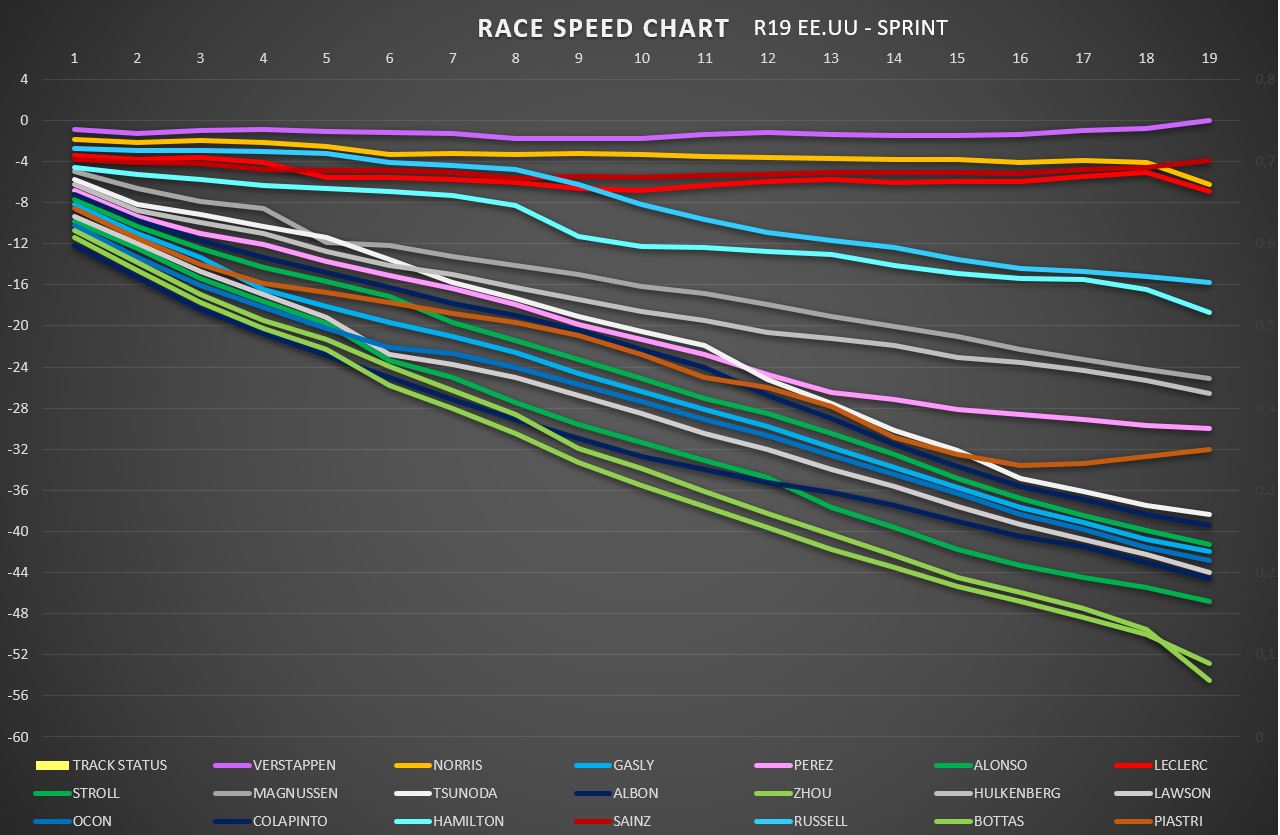Click the -20 left axis label
Image resolution: width=1280 pixels, height=835 pixels.
point(20,326)
